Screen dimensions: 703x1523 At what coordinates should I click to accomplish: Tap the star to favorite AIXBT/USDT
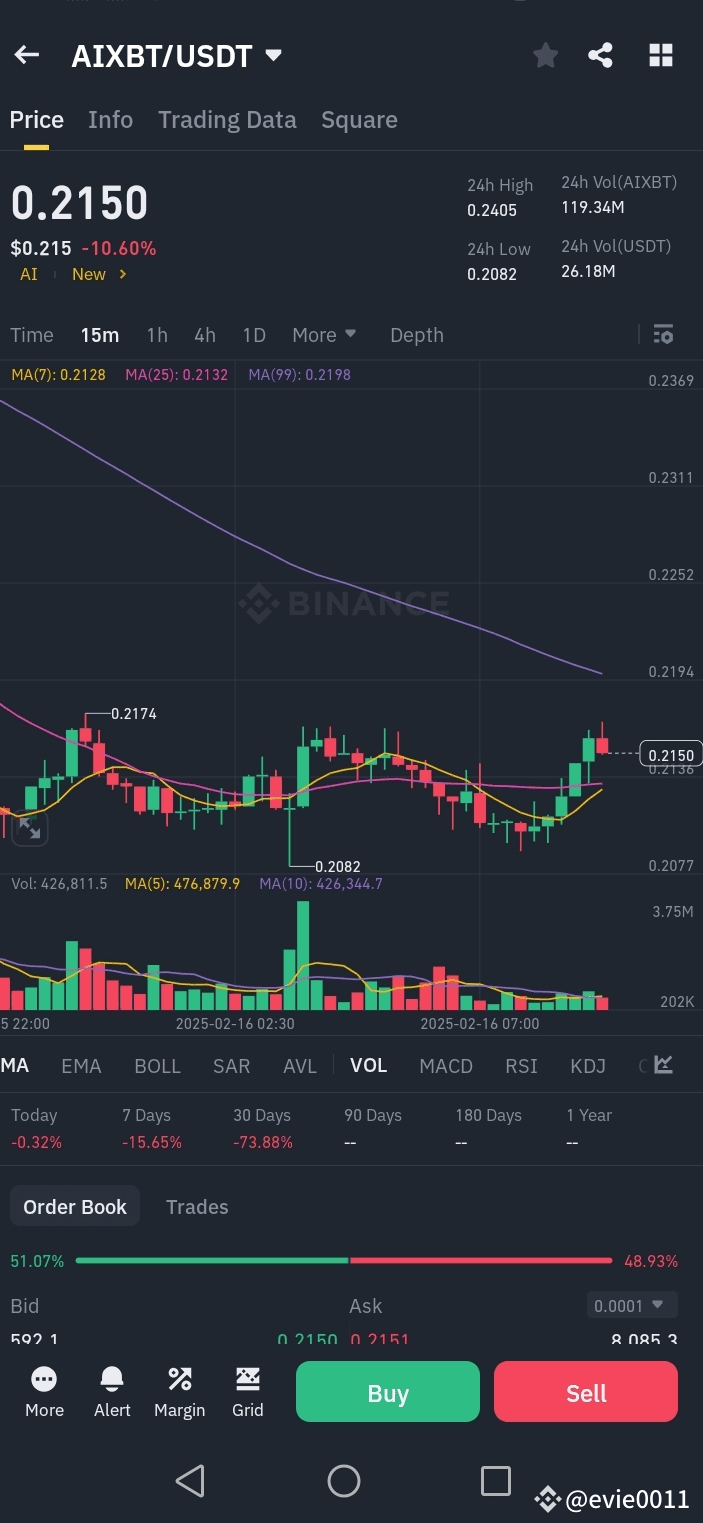tap(545, 55)
